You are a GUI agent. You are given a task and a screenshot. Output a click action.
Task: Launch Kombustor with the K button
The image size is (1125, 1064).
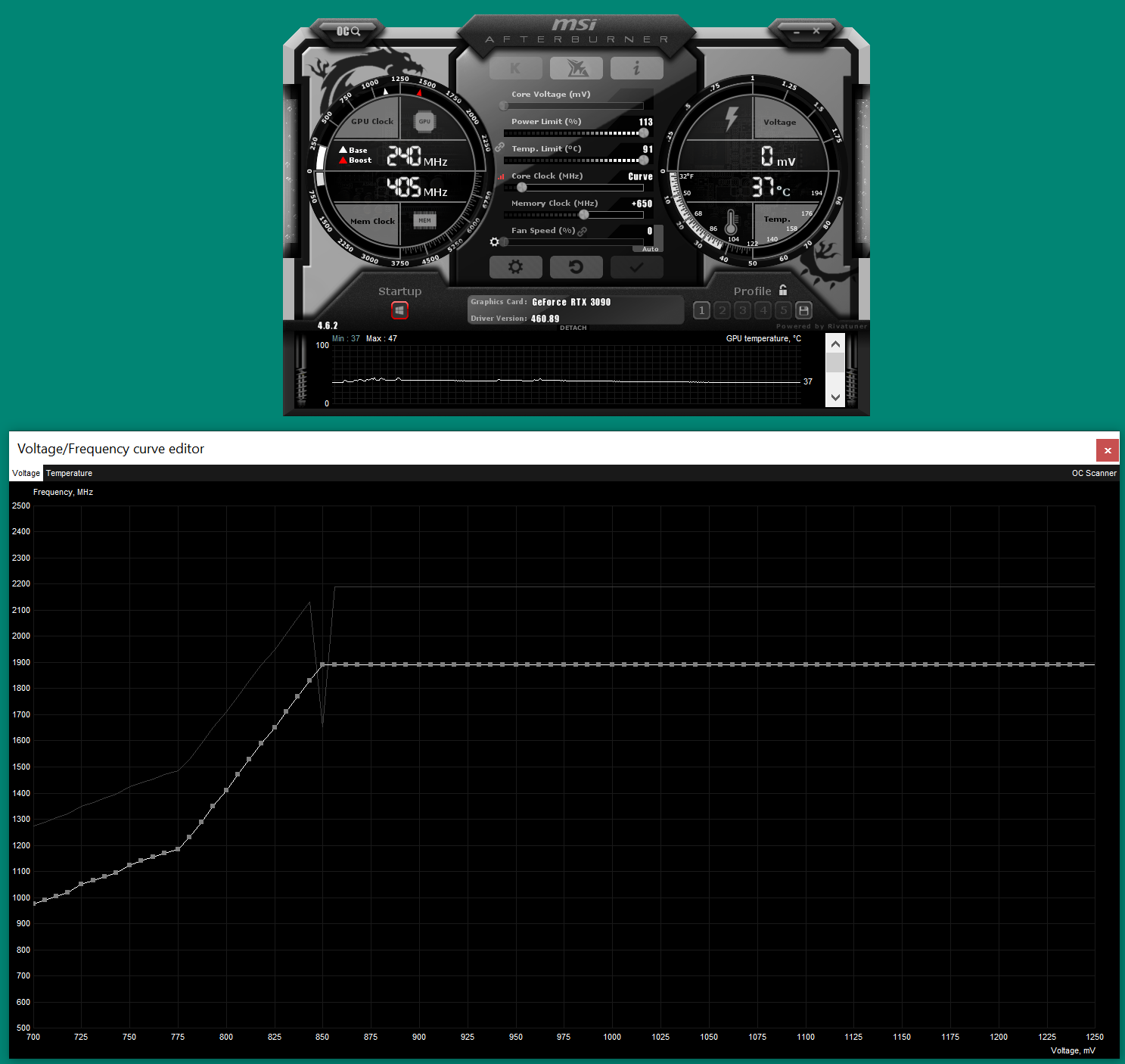coord(516,68)
